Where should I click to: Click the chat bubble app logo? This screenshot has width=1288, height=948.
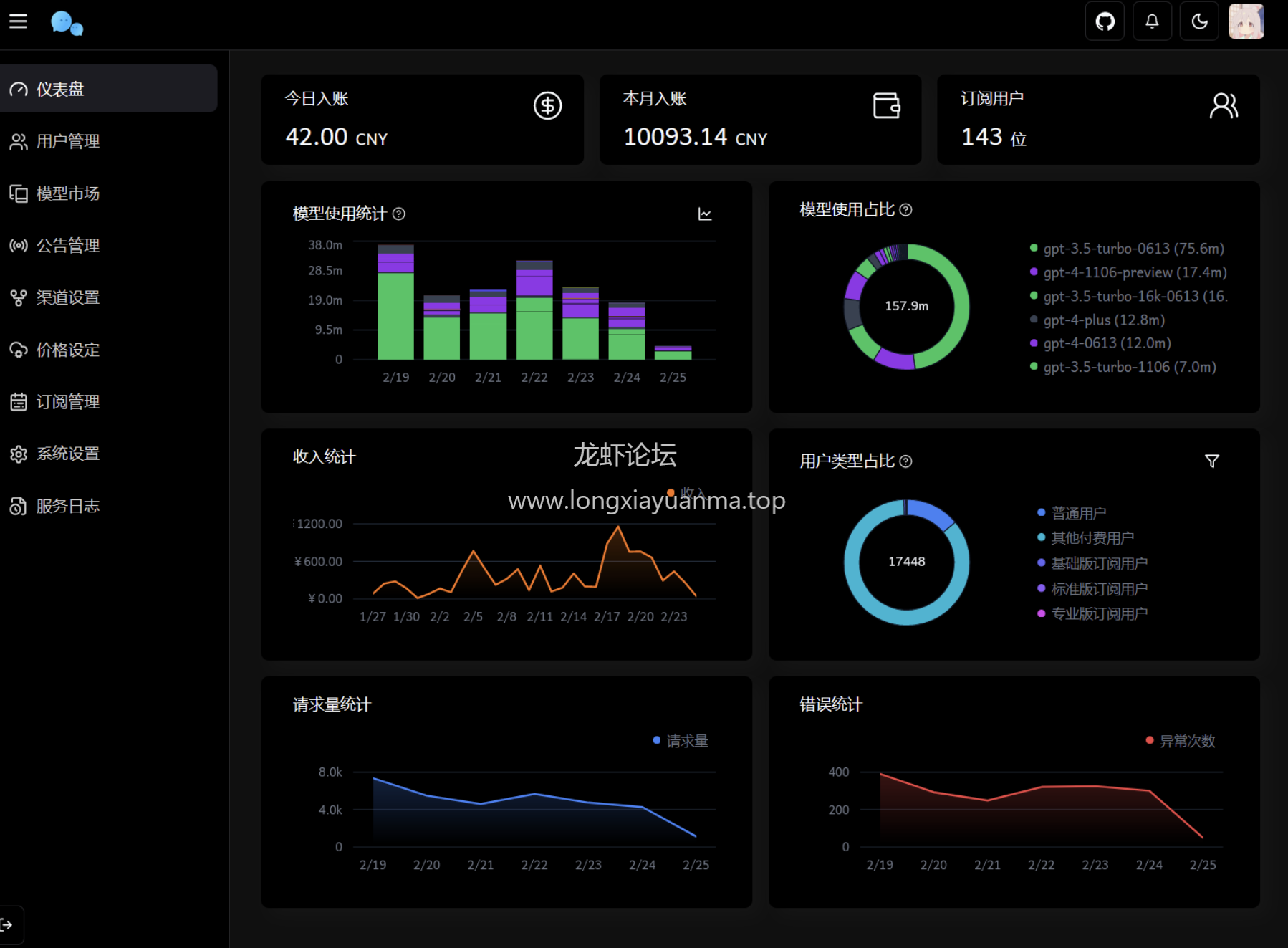tap(67, 23)
